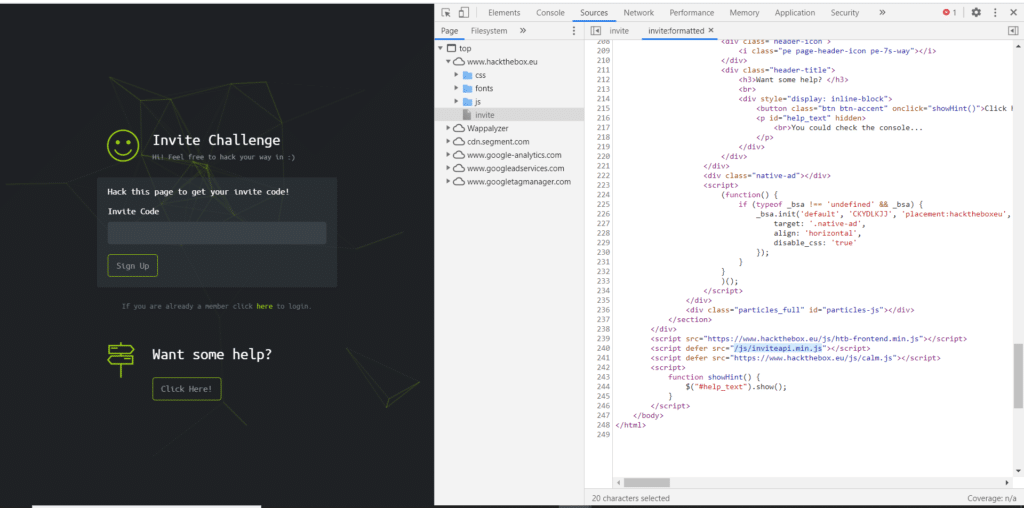Activate the inspect element picker icon

click(x=446, y=12)
